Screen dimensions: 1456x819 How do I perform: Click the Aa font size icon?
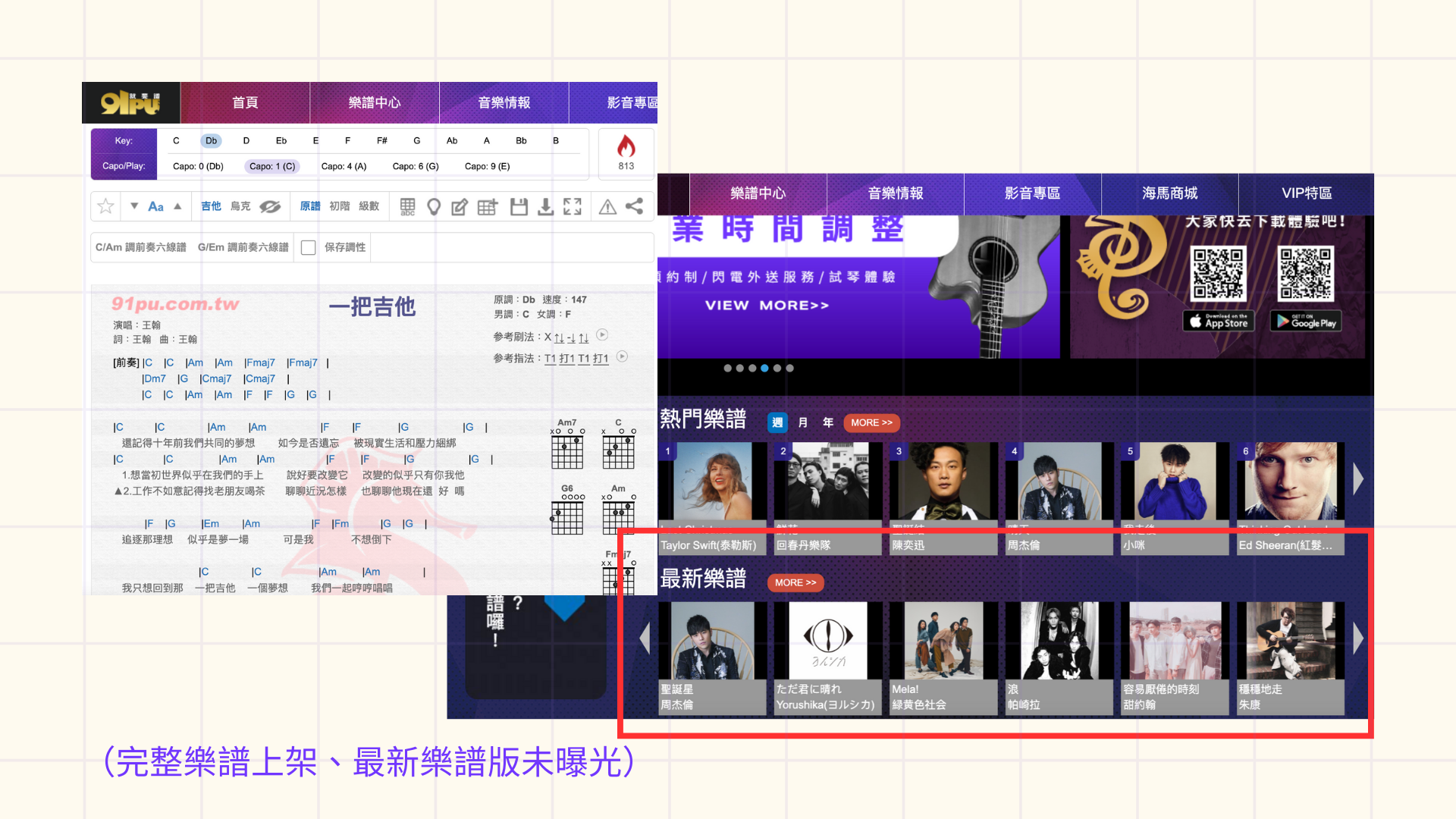coord(155,206)
